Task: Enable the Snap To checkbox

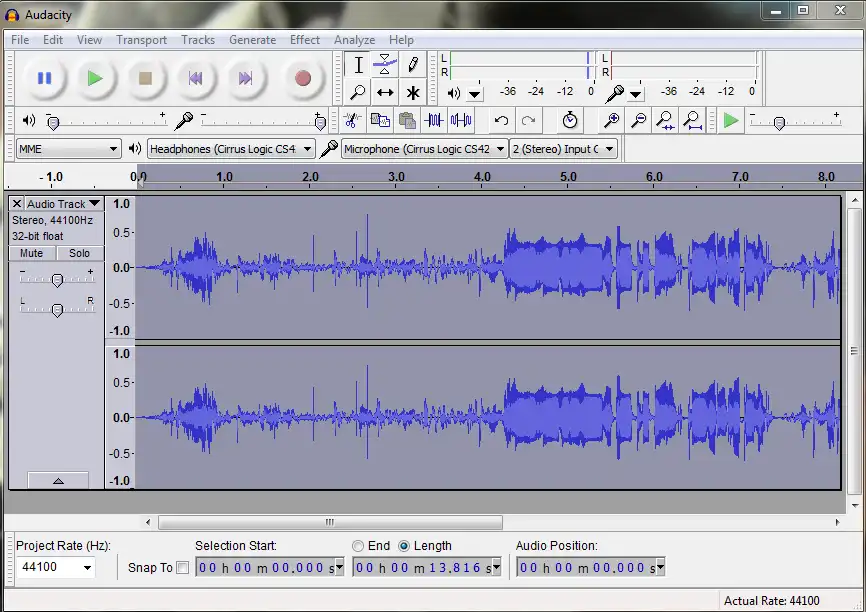Action: (182, 567)
